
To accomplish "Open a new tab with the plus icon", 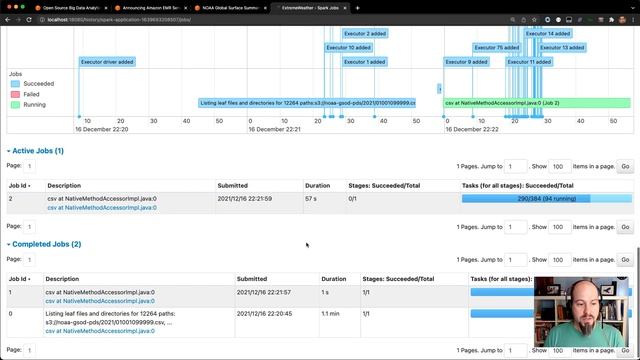I will point(358,8).
